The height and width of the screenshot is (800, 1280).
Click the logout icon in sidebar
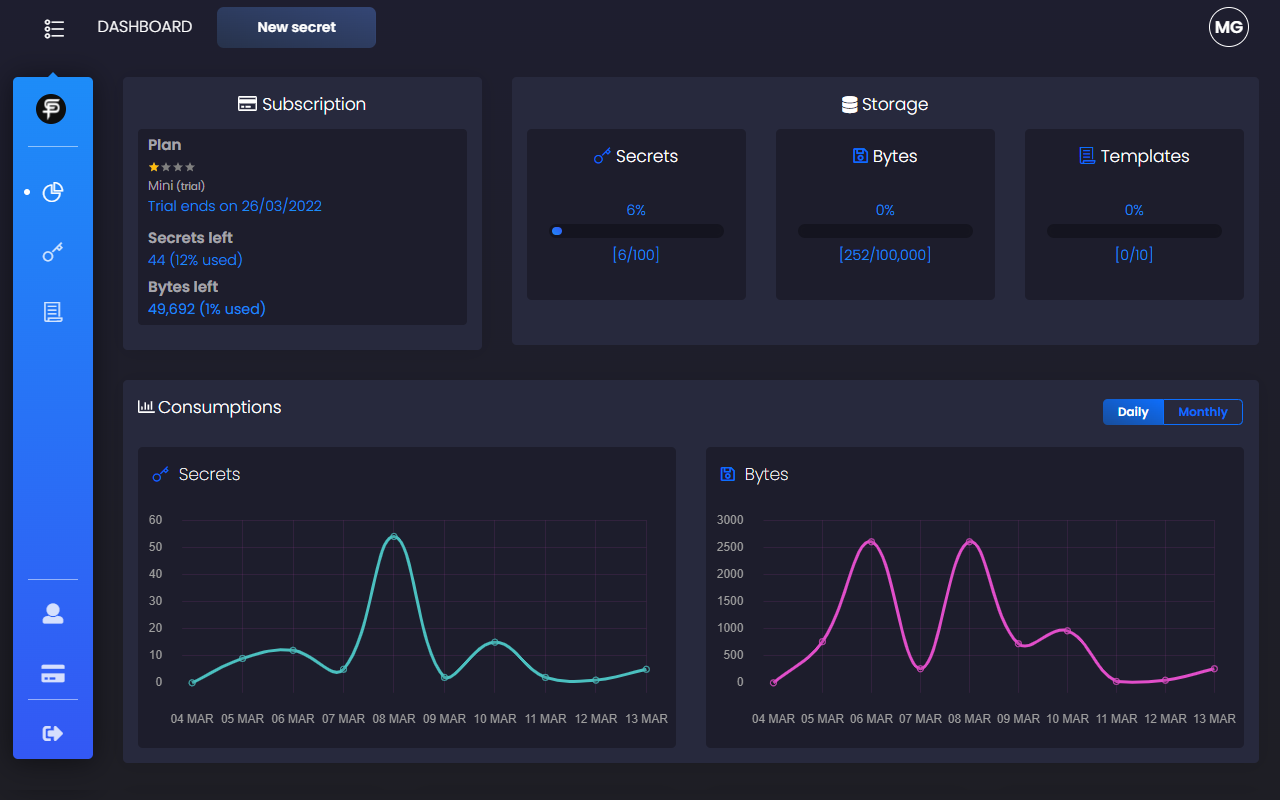pyautogui.click(x=53, y=734)
